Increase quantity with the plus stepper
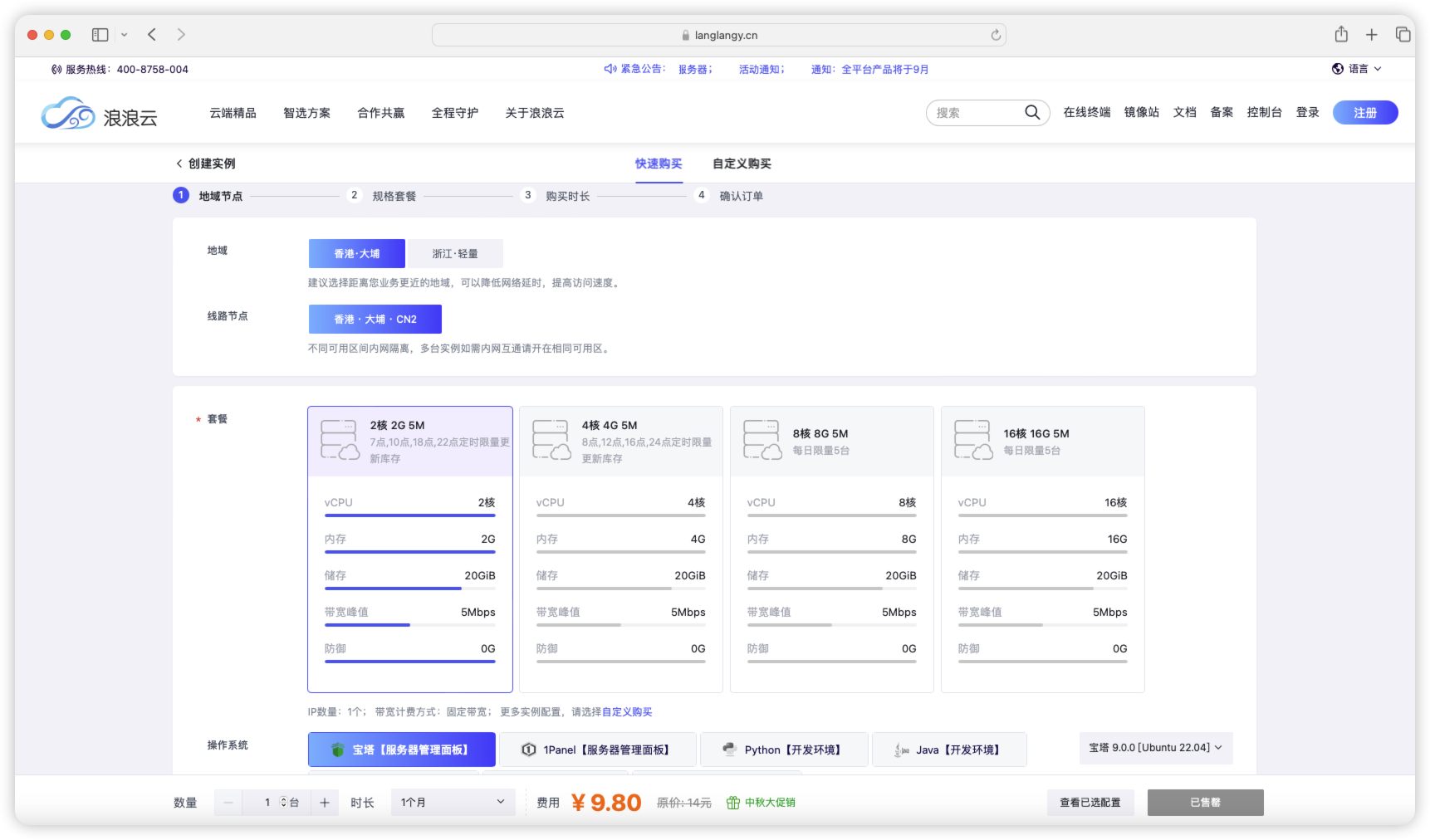The width and height of the screenshot is (1430, 840). [x=325, y=802]
